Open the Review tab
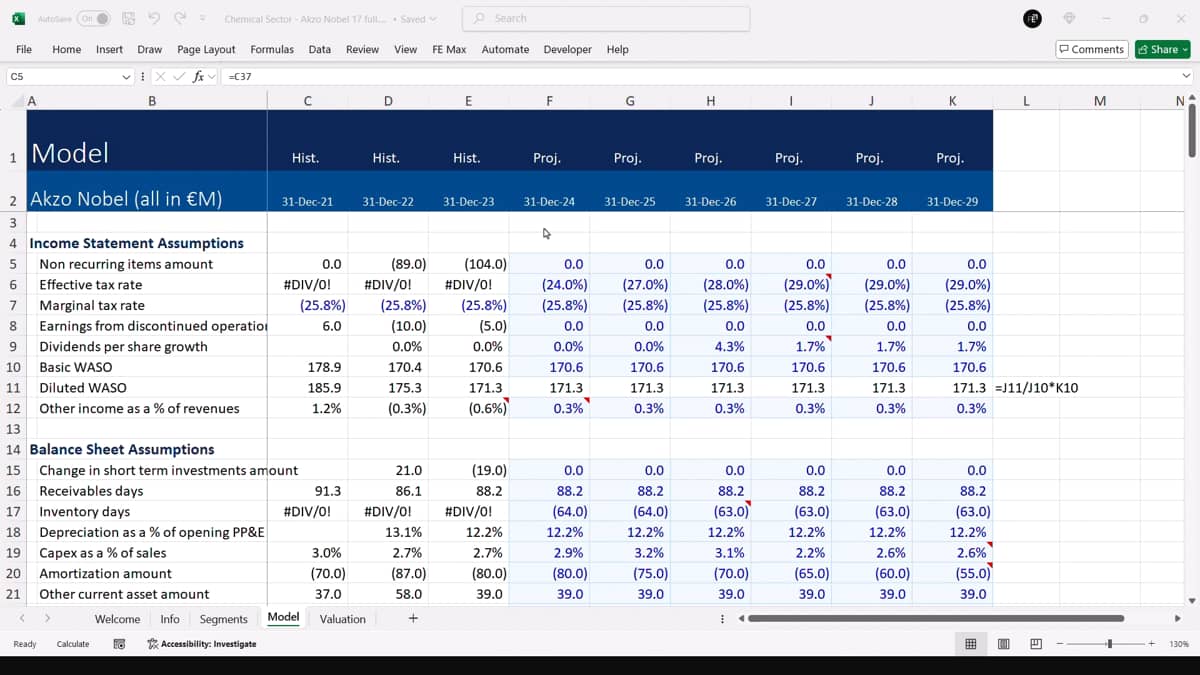Image resolution: width=1200 pixels, height=675 pixels. coord(363,49)
